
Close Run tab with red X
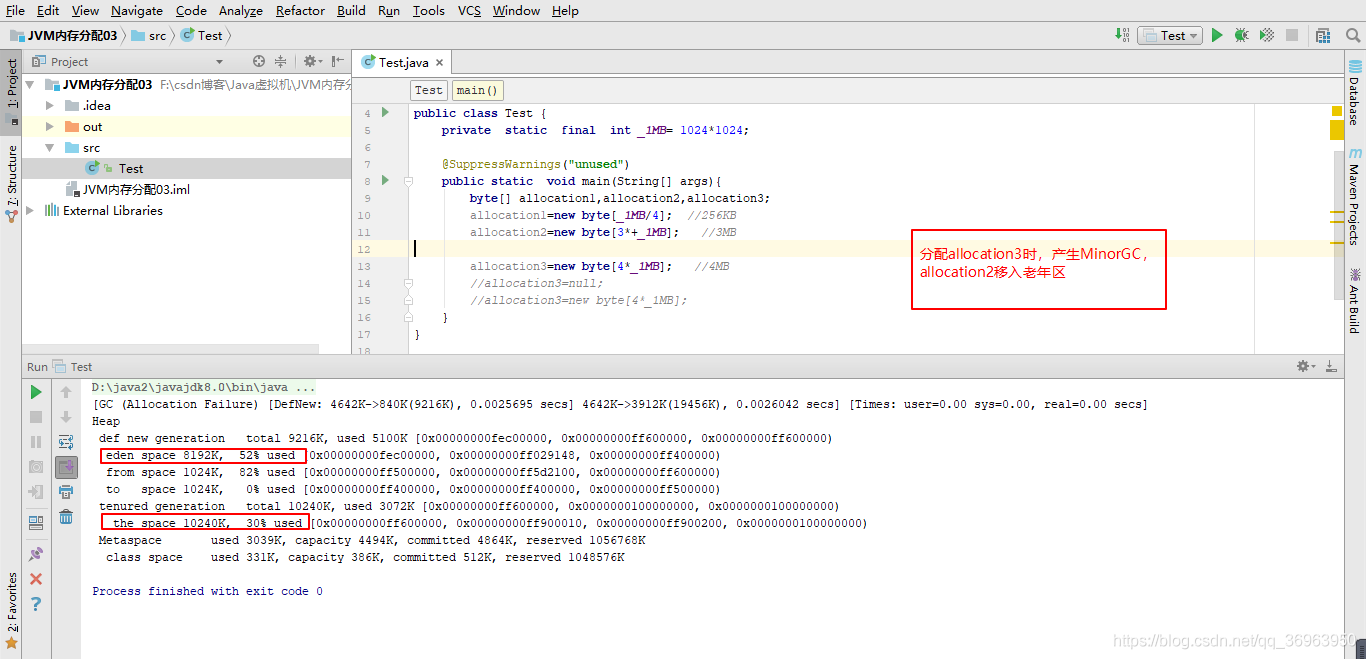click(x=36, y=579)
